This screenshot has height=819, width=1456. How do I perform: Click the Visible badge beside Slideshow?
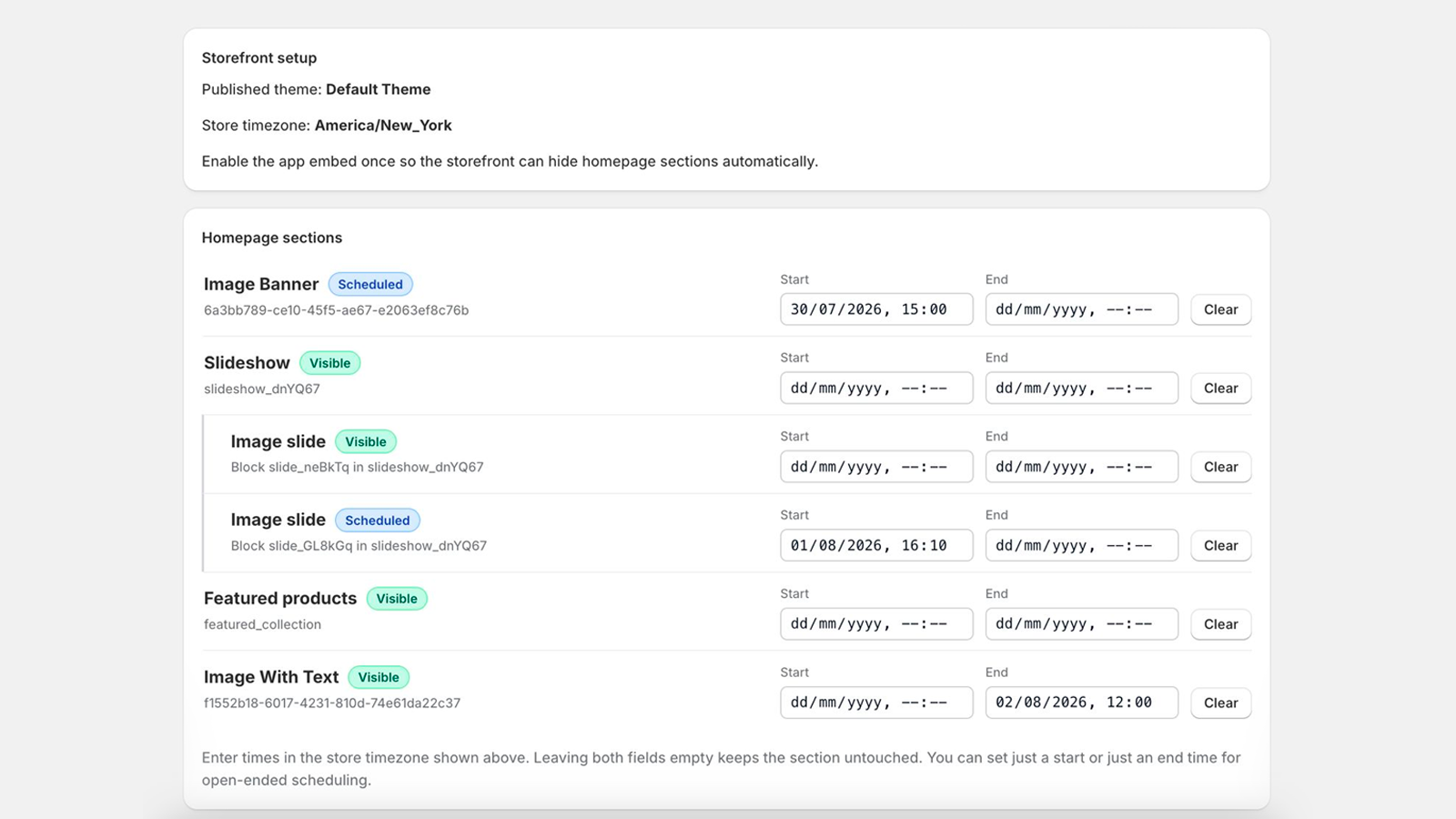tap(330, 363)
